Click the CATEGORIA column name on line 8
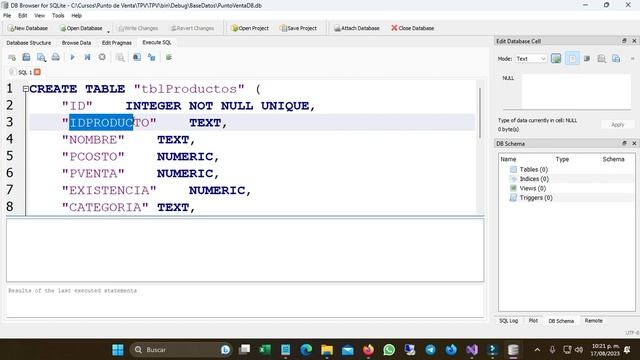 point(105,207)
